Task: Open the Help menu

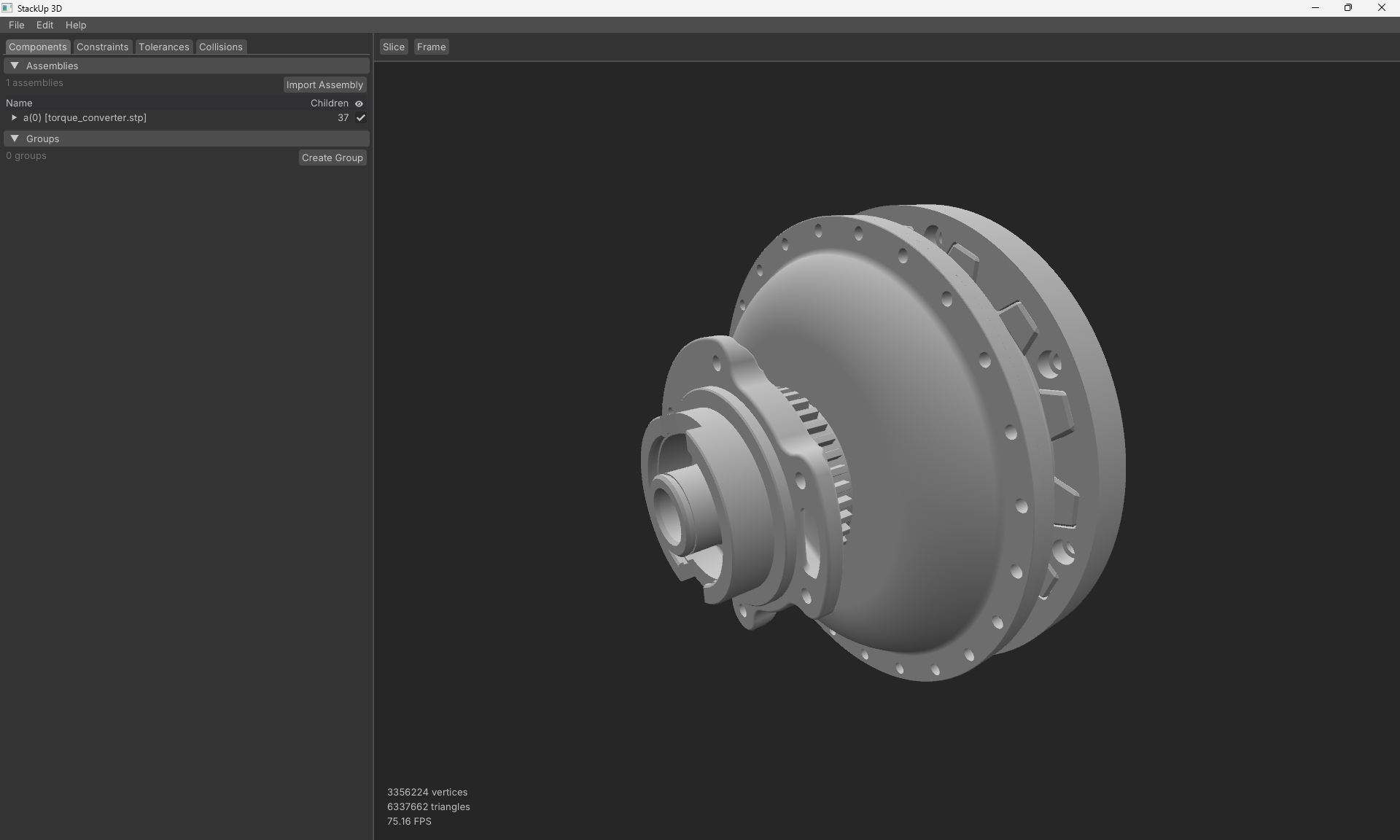Action: pos(75,25)
